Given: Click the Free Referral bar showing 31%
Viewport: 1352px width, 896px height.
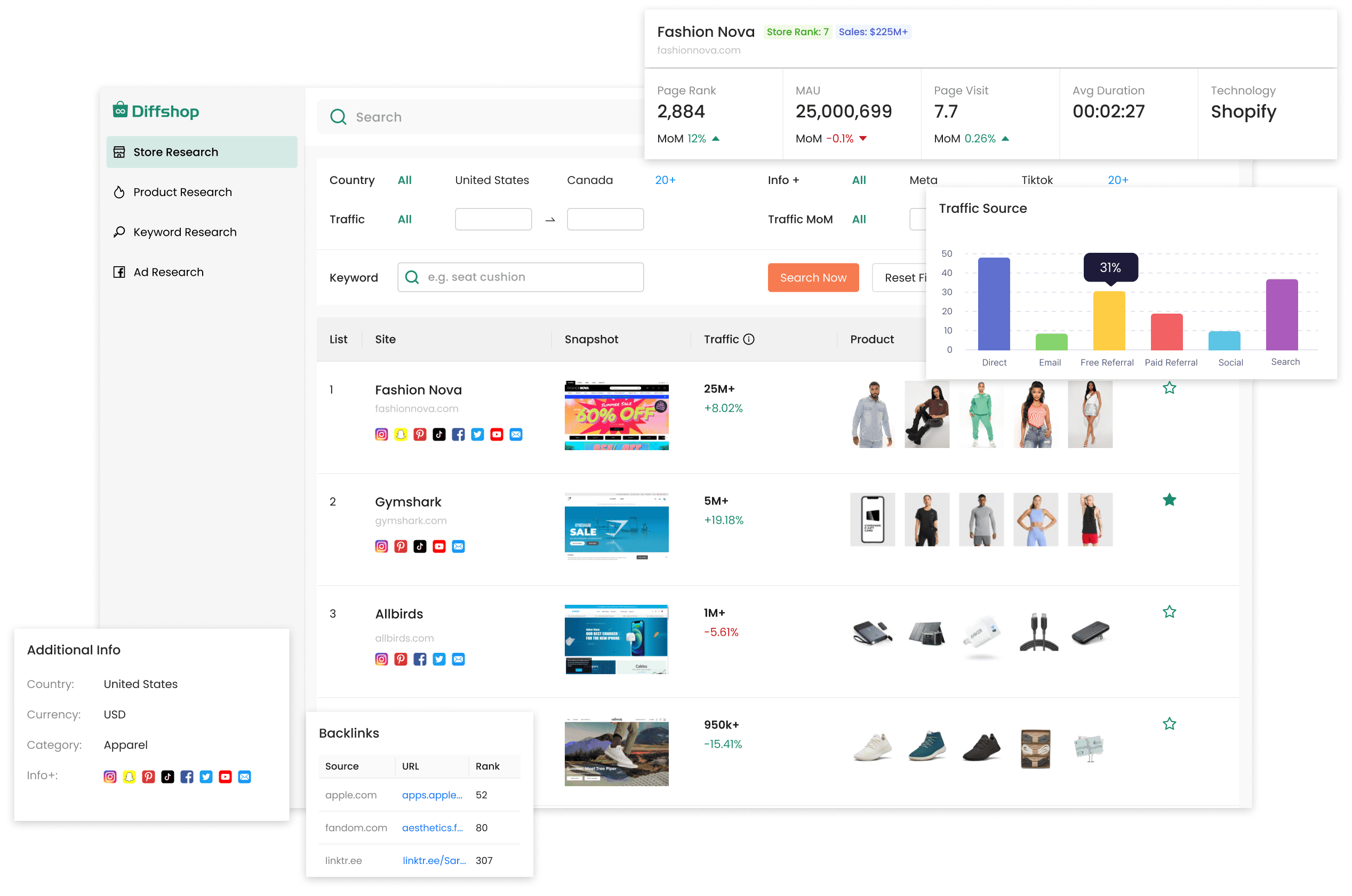Looking at the screenshot, I should [1109, 320].
